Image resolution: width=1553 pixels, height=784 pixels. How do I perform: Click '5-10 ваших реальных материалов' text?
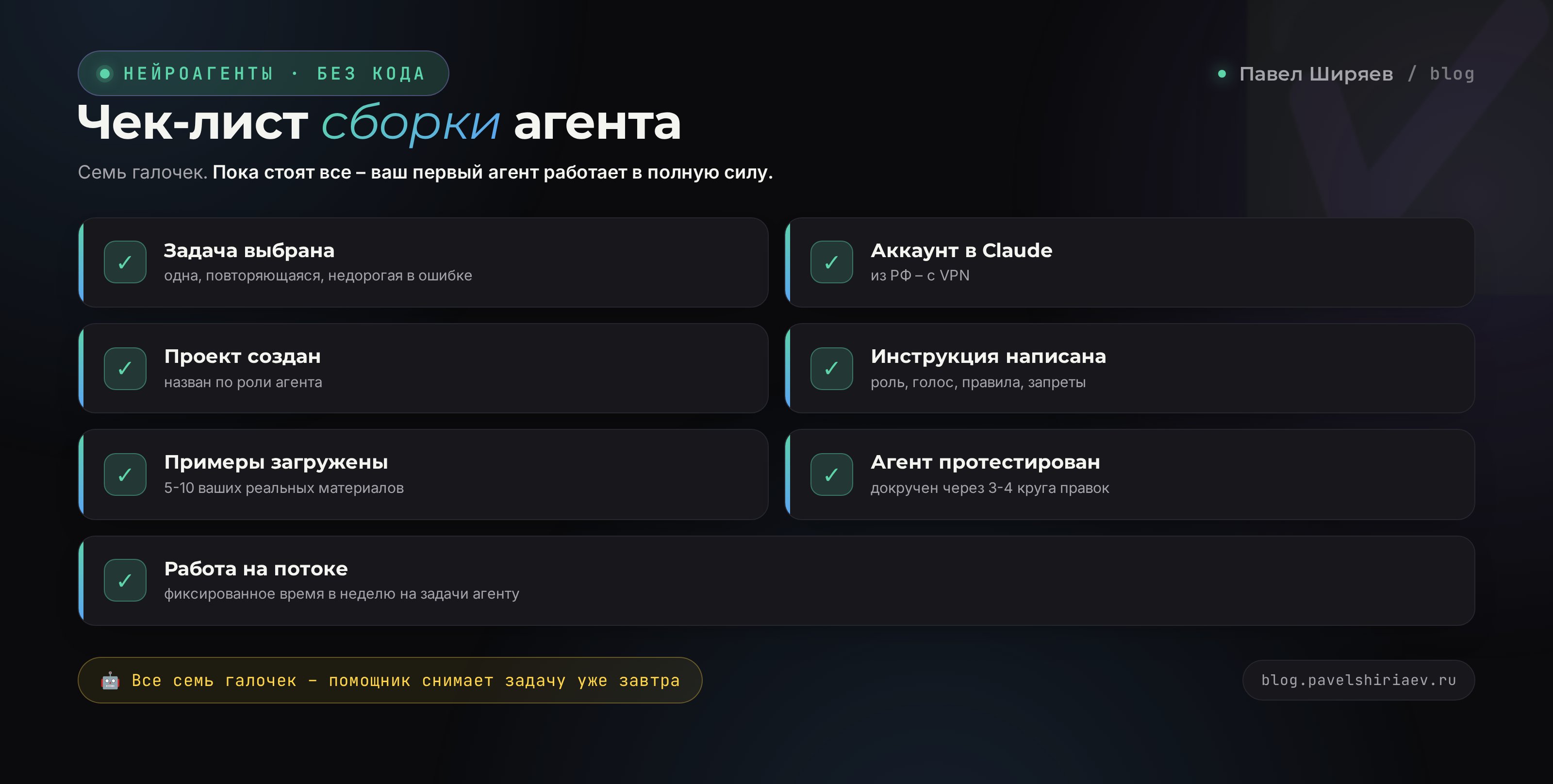pos(283,488)
